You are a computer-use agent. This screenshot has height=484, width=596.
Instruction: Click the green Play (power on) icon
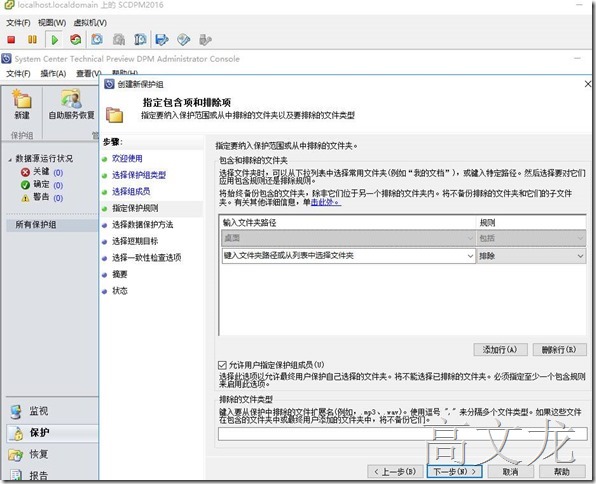pyautogui.click(x=54, y=40)
